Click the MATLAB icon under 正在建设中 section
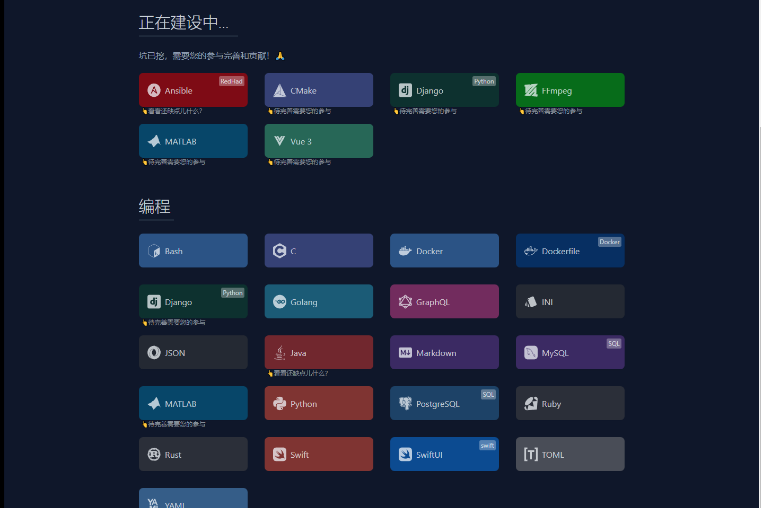761x508 pixels. click(154, 141)
